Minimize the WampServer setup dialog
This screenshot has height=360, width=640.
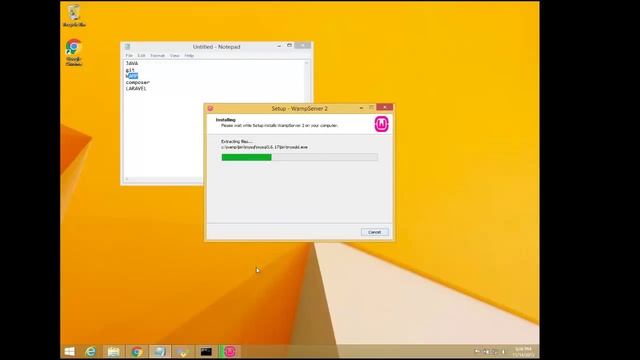point(361,108)
